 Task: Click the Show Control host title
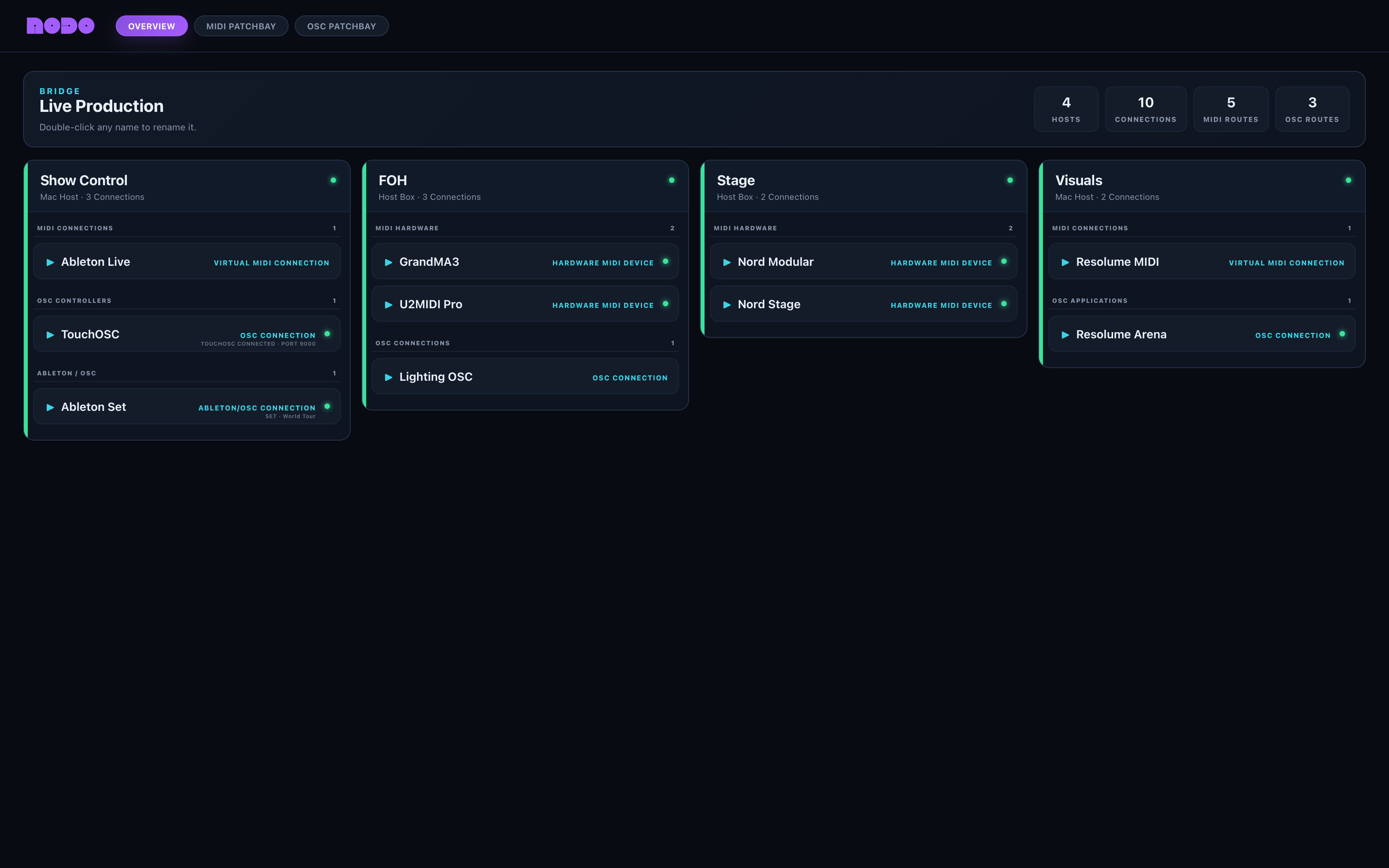(84, 180)
